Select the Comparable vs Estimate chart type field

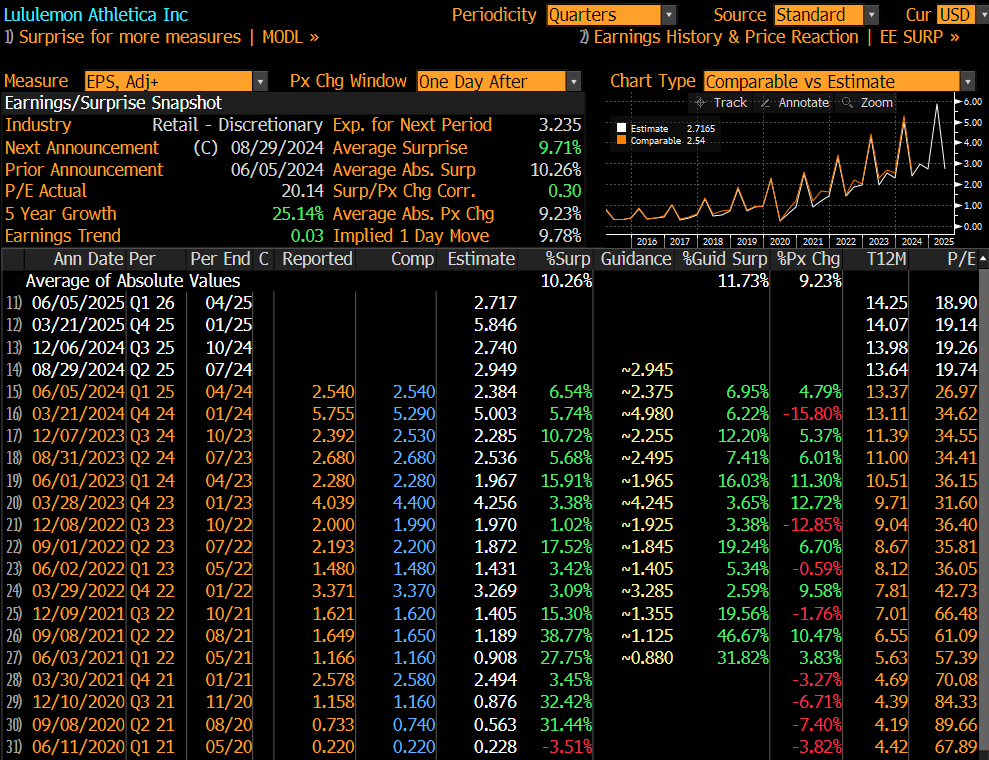point(832,81)
